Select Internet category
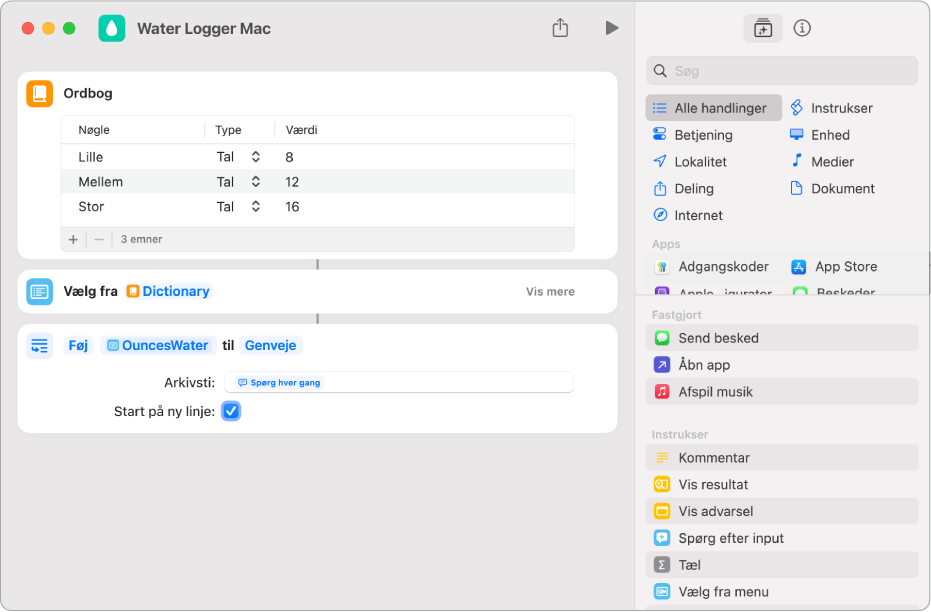Screen dimensions: 931x612 pyautogui.click(x=687, y=215)
